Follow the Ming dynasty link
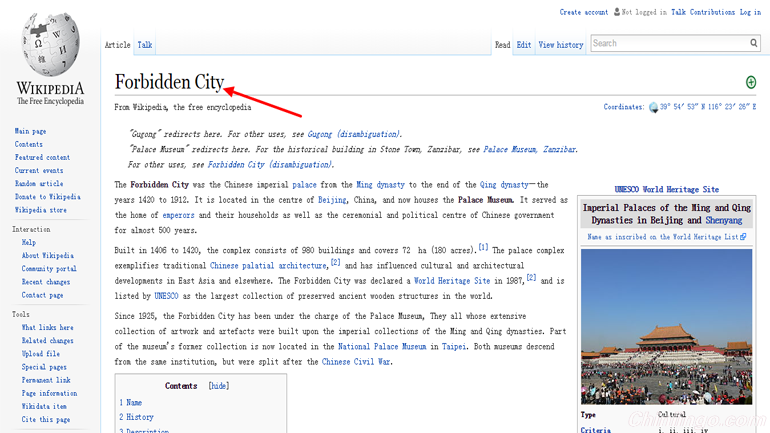The image size is (770, 433). (x=380, y=185)
